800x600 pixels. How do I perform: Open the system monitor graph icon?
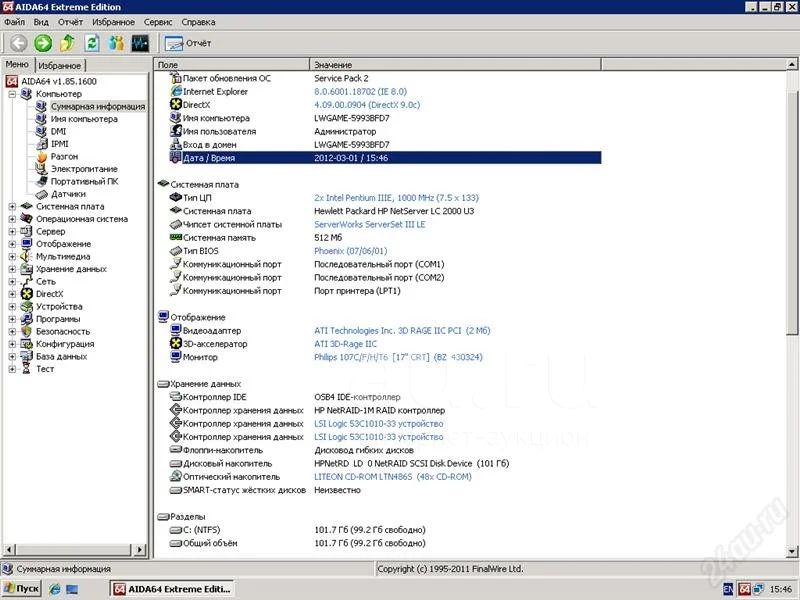click(x=140, y=43)
